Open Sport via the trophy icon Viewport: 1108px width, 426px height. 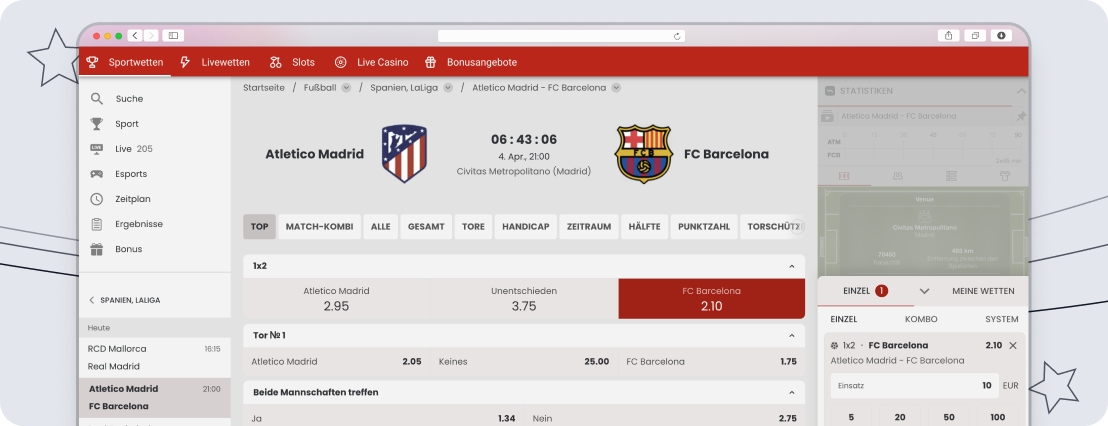click(97, 124)
